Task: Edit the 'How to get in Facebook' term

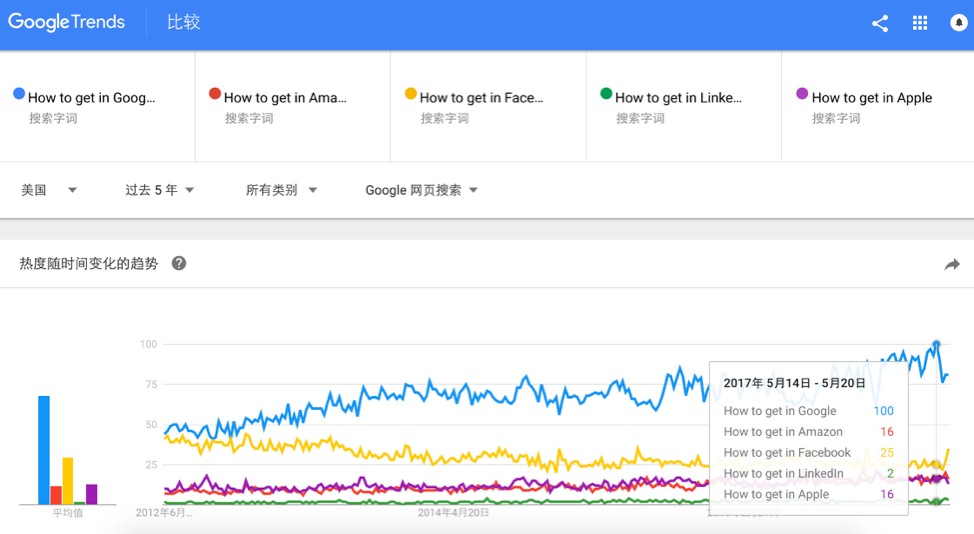Action: tap(481, 98)
